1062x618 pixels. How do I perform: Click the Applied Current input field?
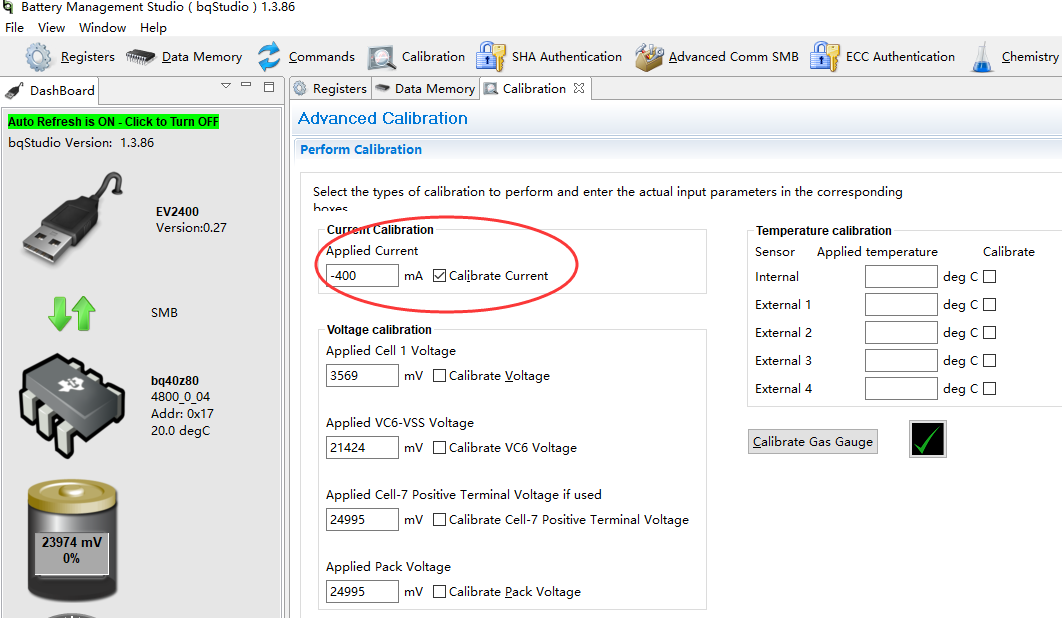[x=361, y=276]
